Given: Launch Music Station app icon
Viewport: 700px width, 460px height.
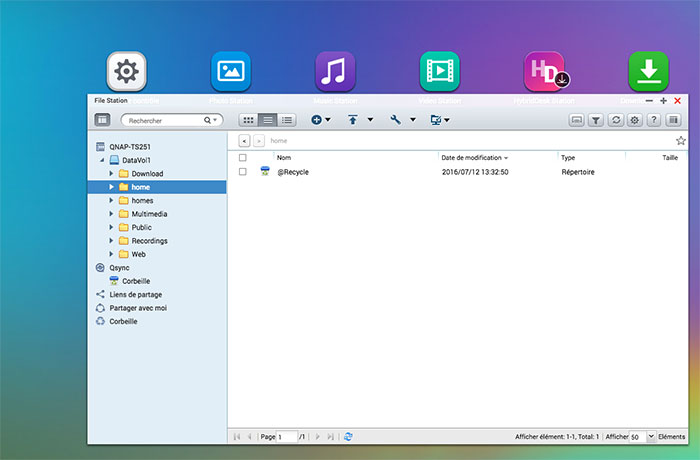Looking at the screenshot, I should [335, 71].
